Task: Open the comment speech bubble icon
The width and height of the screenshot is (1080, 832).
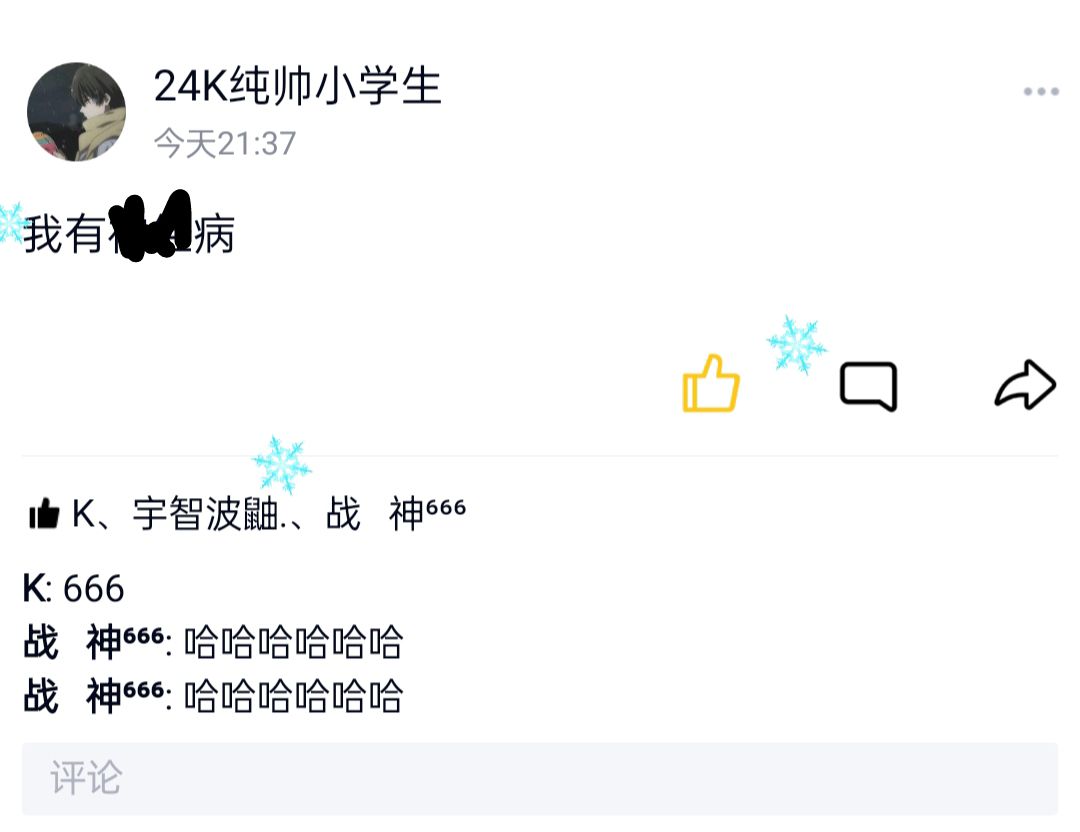Action: [x=869, y=386]
